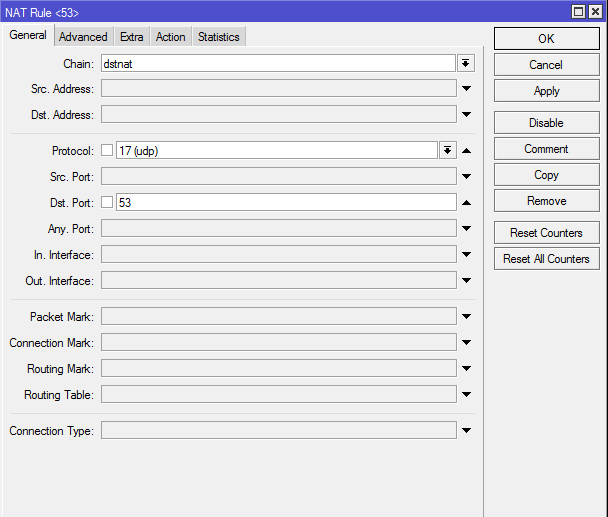Collapse the Dst. Port field arrow
This screenshot has height=517, width=608.
pos(466,202)
